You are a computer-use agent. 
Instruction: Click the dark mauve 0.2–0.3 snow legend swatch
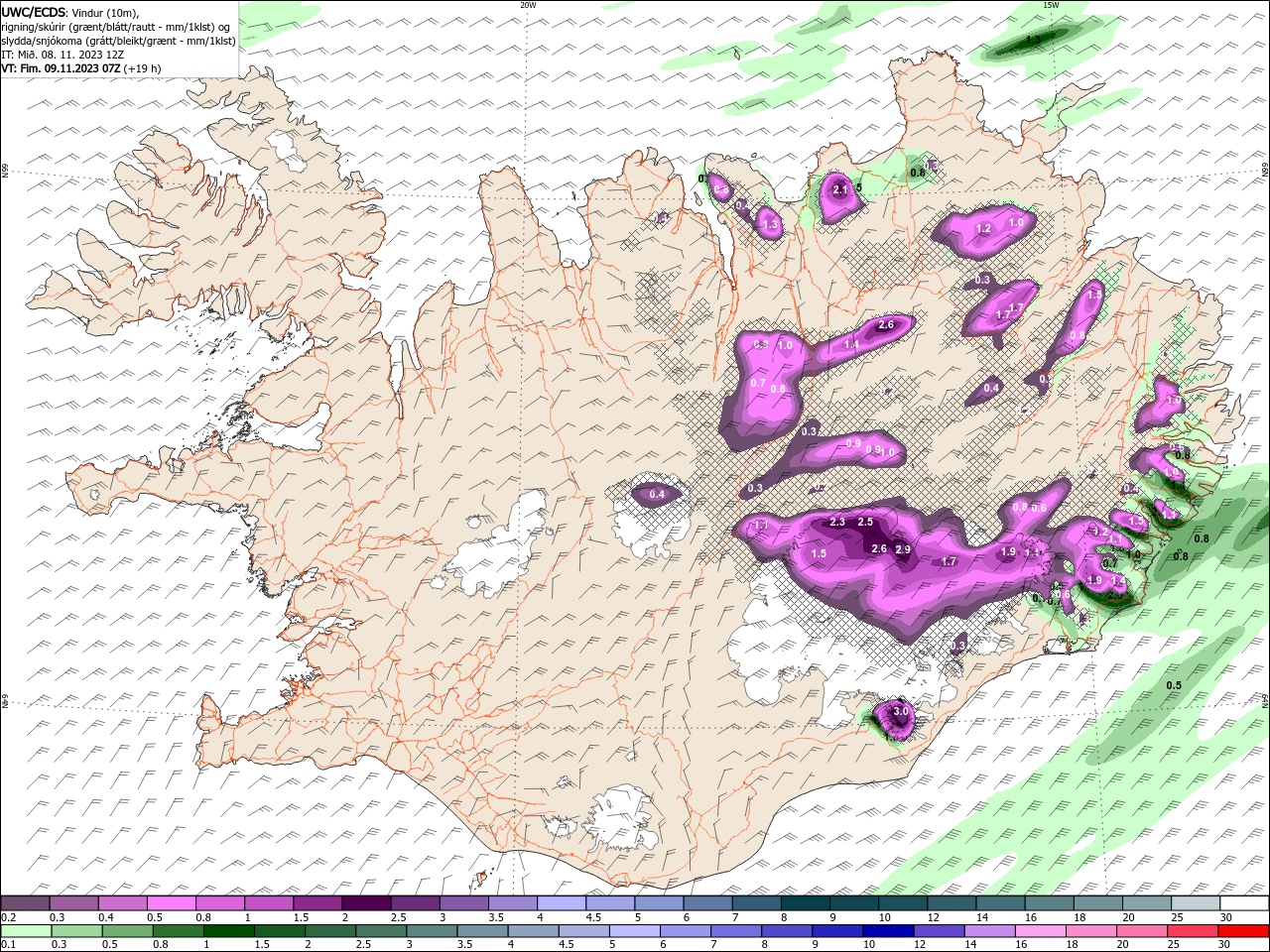pyautogui.click(x=26, y=903)
